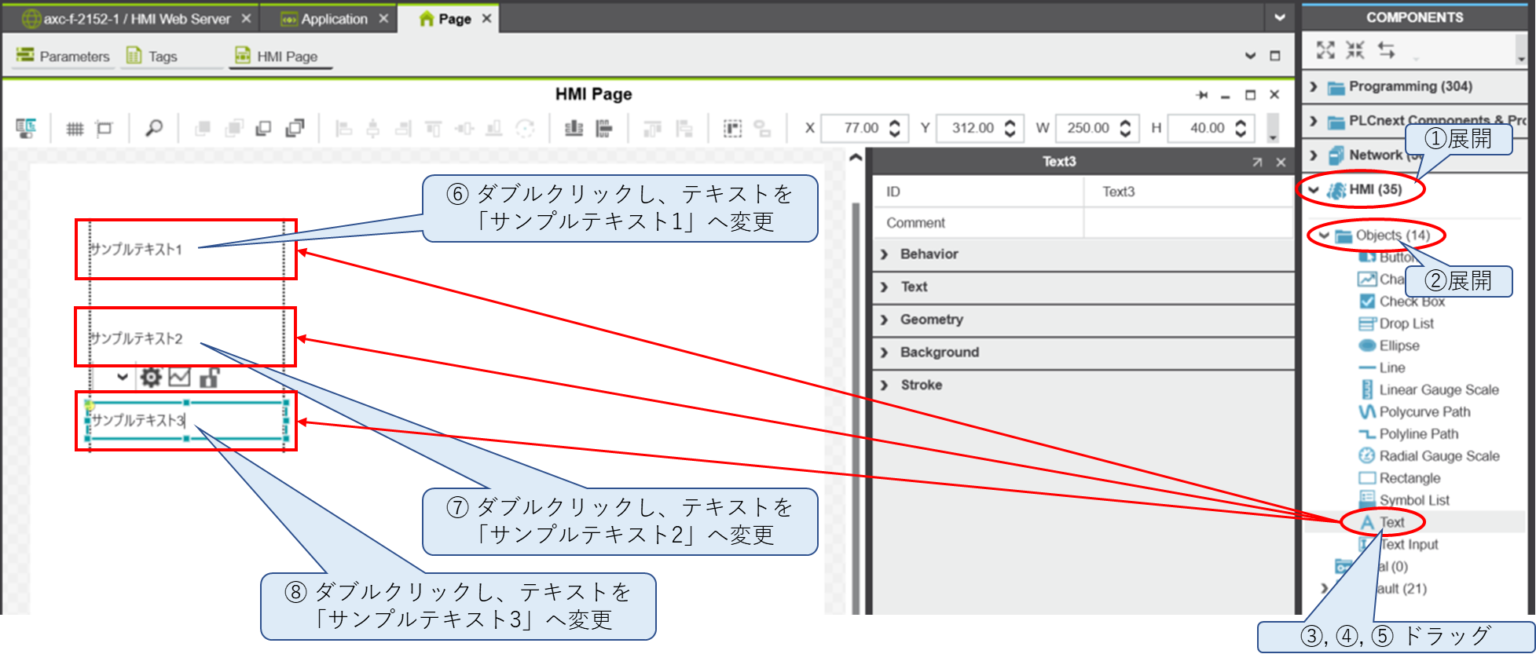Click the Comment input field in the Text3 panel
This screenshot has width=1536, height=665.
(1180, 222)
